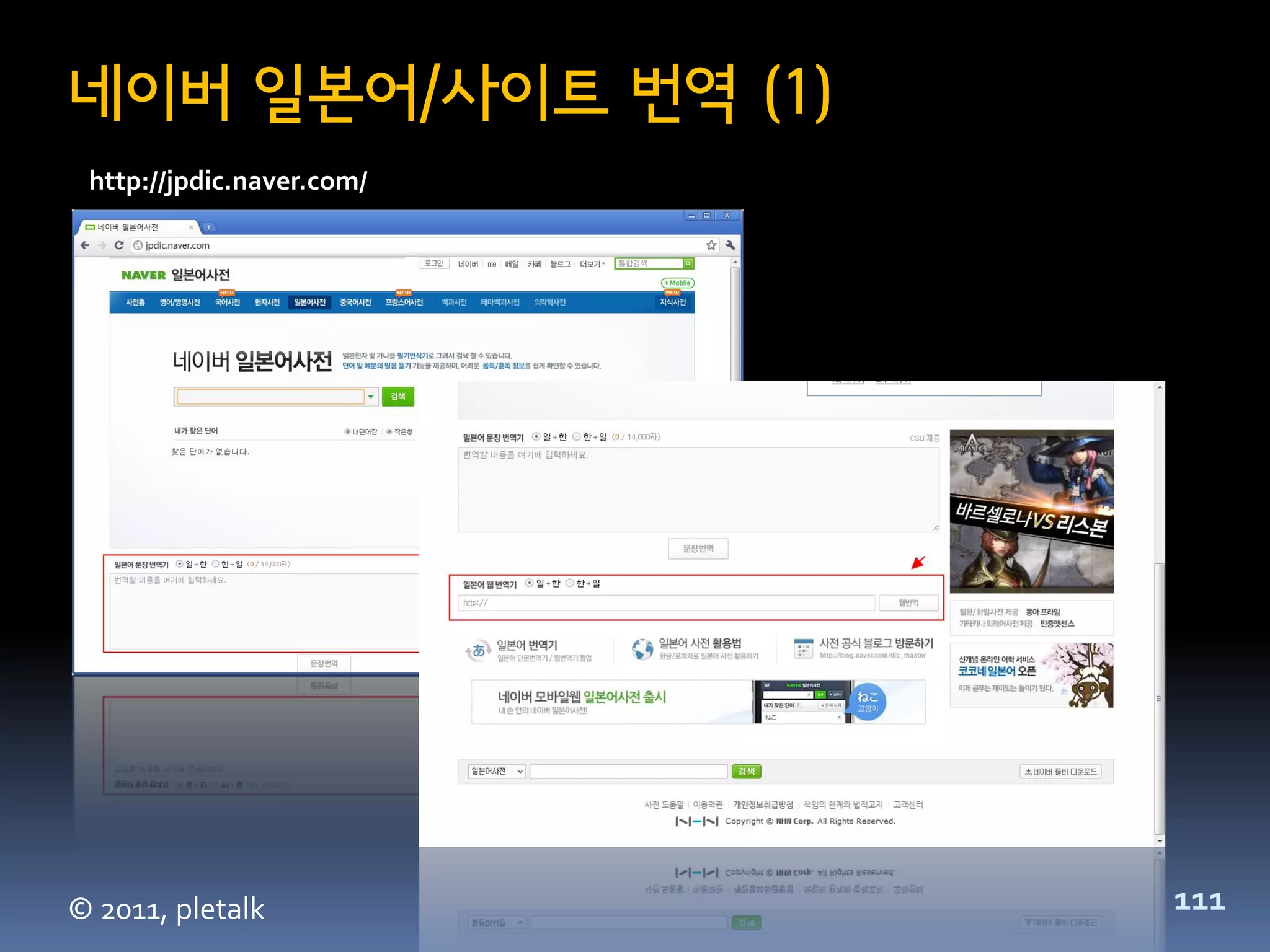The width and height of the screenshot is (1270, 952).
Task: Click the 작은창 icon link
Action: point(399,431)
